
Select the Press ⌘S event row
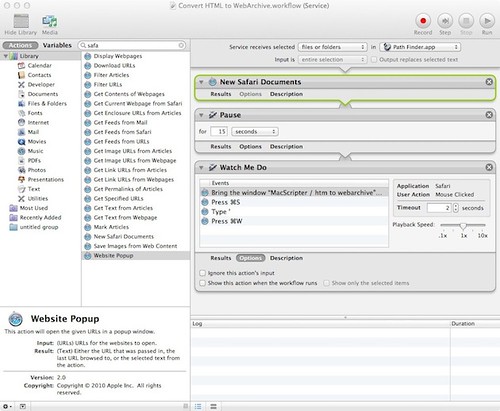click(294, 202)
